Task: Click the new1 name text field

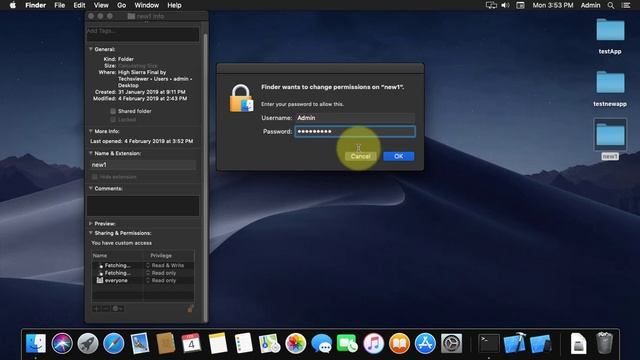Action: pos(143,165)
